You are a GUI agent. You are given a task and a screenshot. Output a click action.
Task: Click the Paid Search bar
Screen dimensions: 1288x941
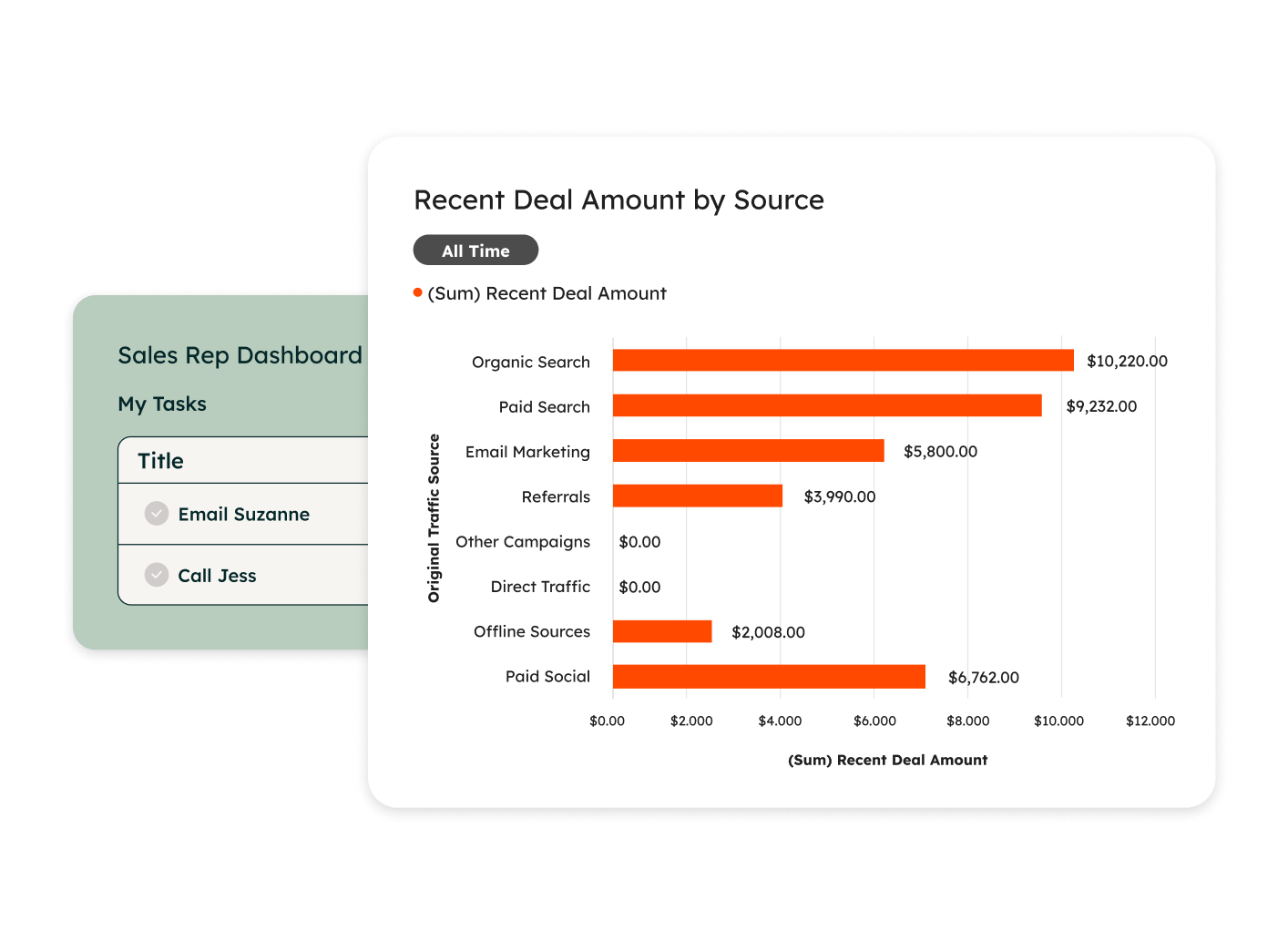click(x=826, y=405)
